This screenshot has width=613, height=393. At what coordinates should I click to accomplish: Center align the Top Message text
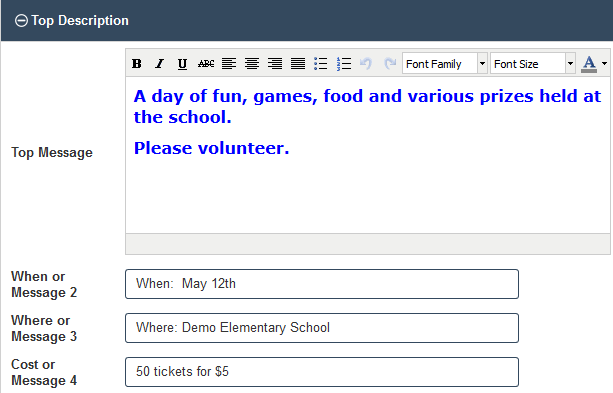click(x=252, y=63)
